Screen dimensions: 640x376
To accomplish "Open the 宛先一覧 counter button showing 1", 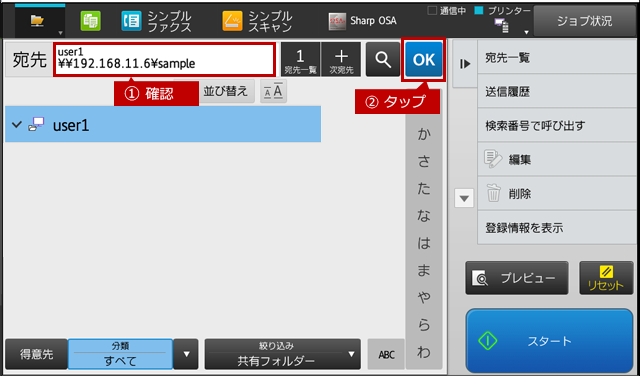I will click(x=300, y=60).
